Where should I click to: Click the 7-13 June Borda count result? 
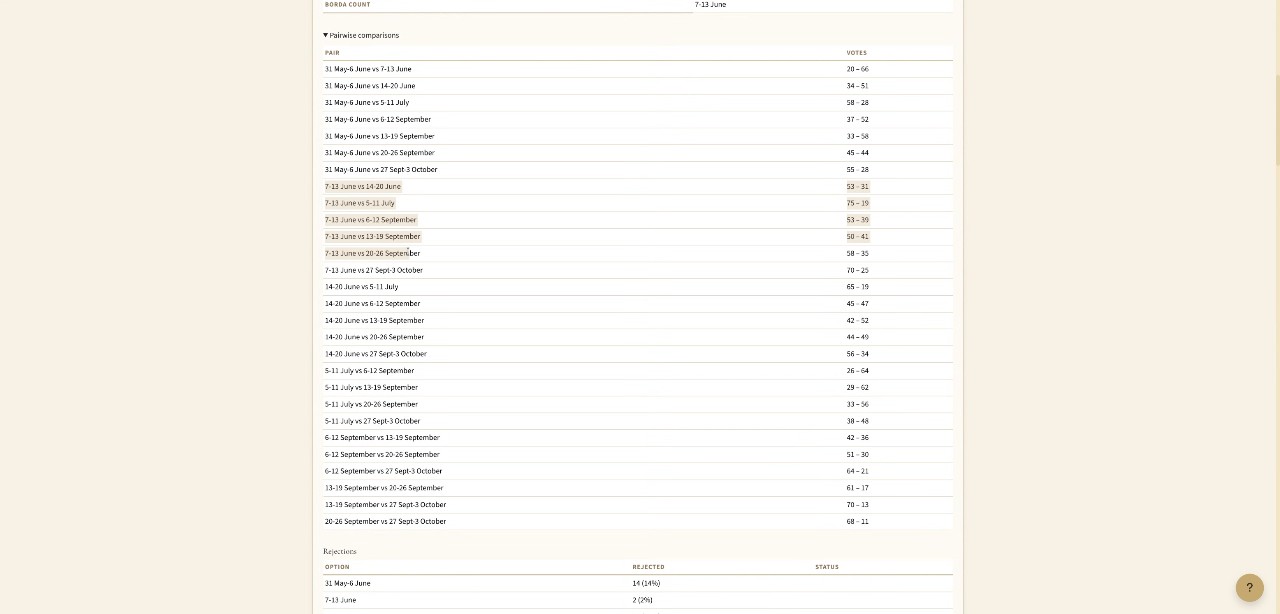click(x=710, y=4)
